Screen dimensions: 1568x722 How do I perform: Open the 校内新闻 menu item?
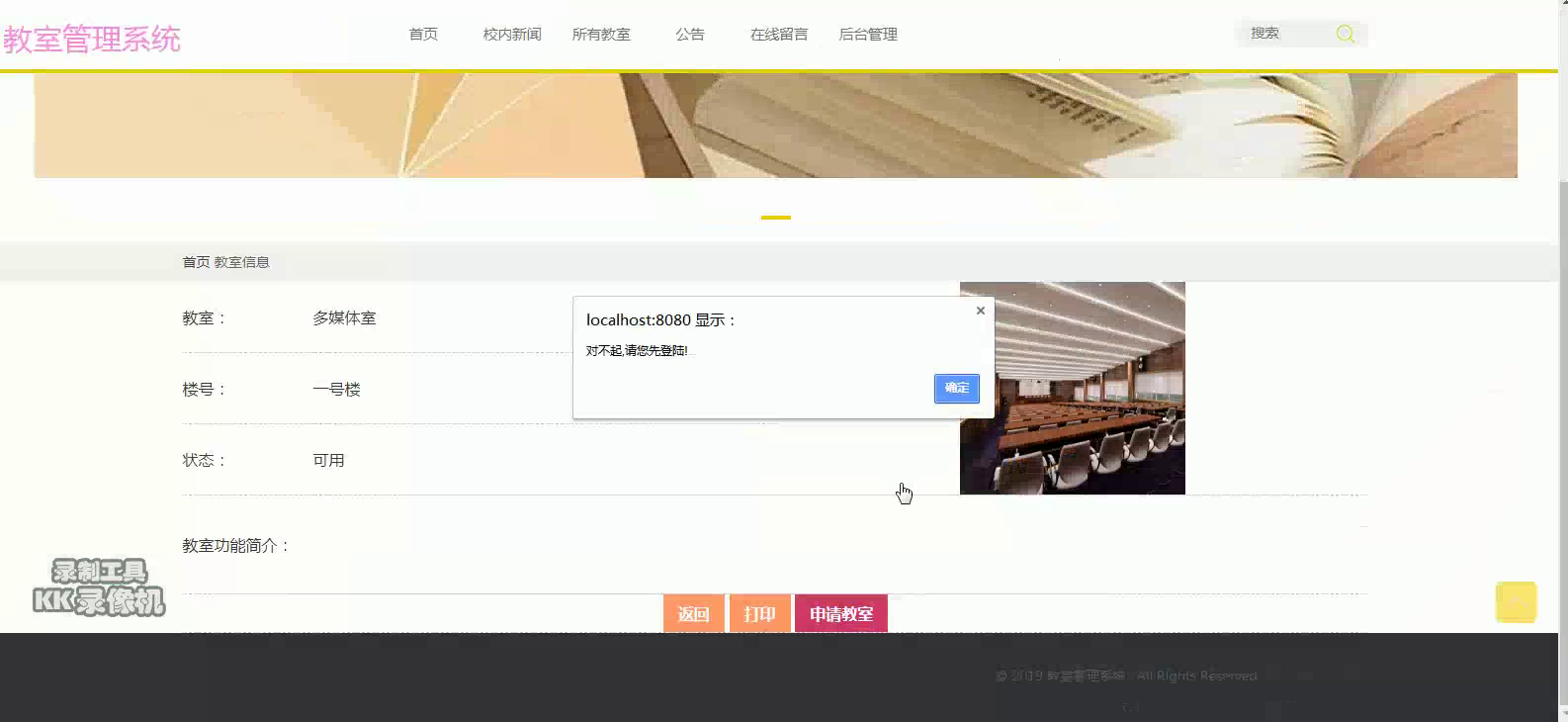tap(512, 34)
